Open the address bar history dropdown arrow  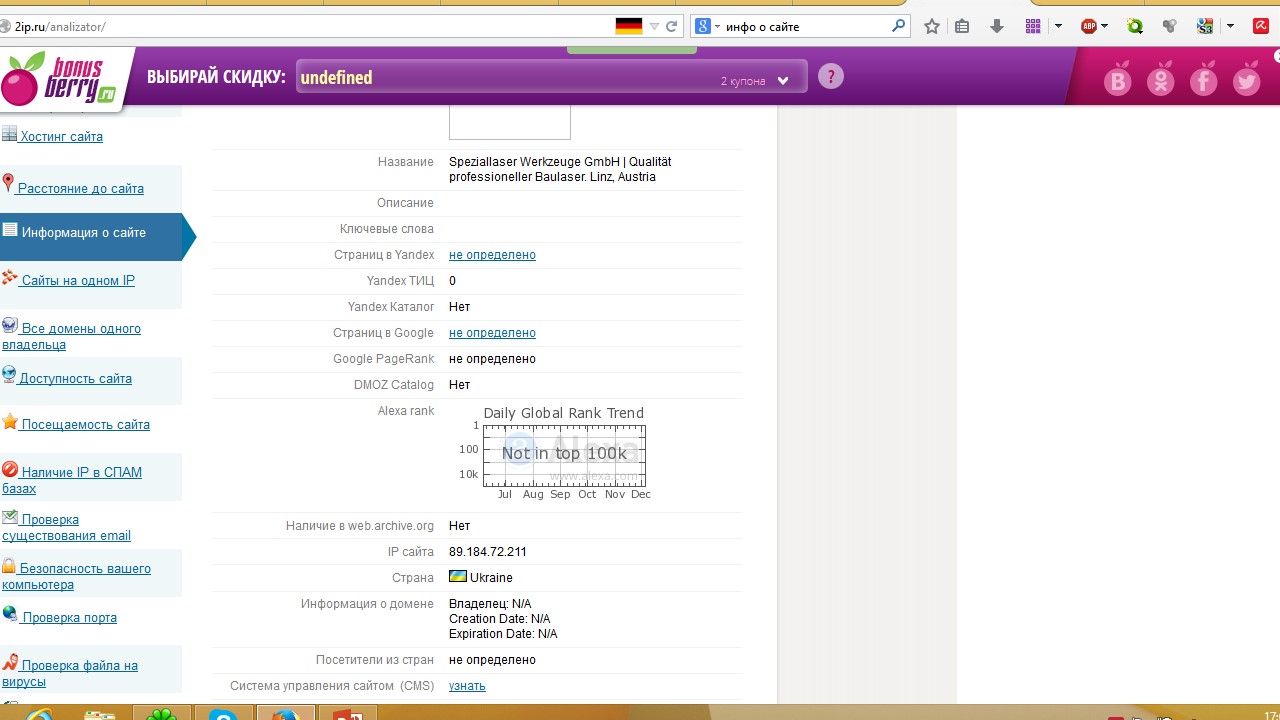pos(654,27)
